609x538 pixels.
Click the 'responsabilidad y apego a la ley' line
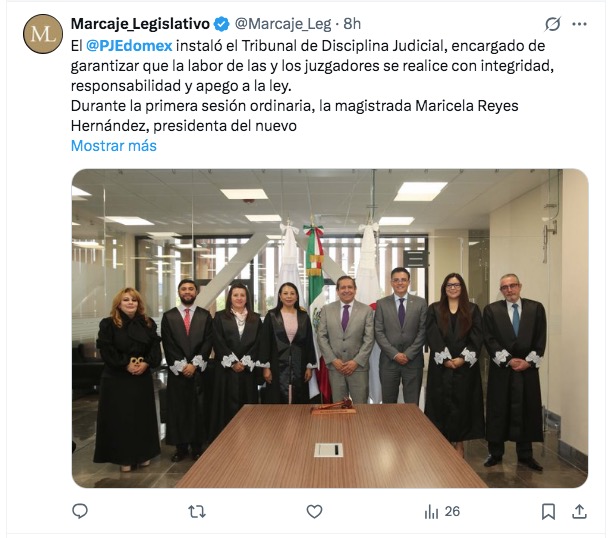click(x=181, y=86)
